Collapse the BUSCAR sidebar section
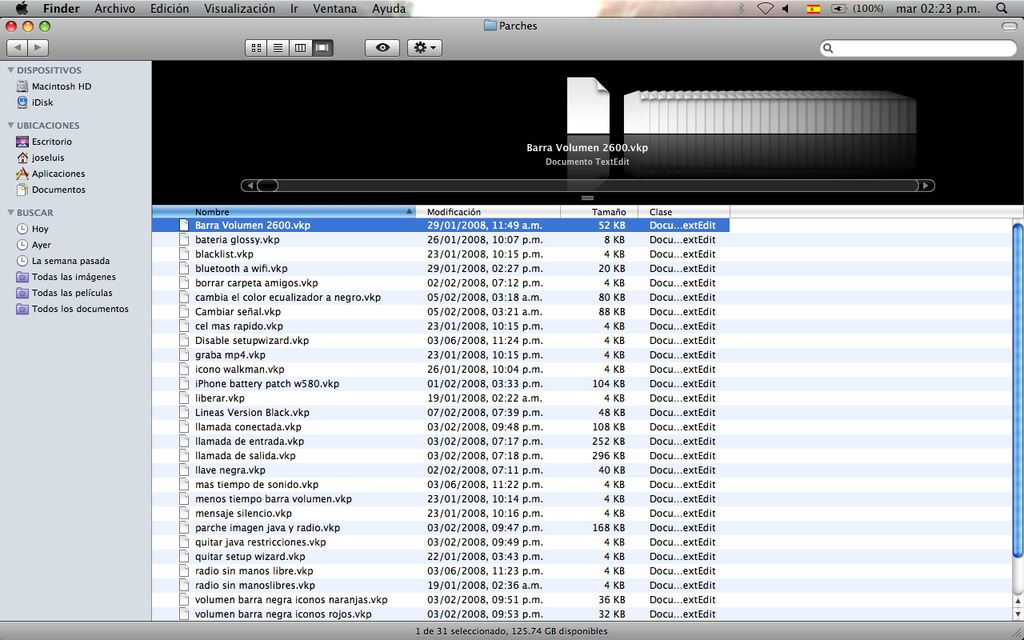This screenshot has height=640, width=1024. click(x=10, y=212)
